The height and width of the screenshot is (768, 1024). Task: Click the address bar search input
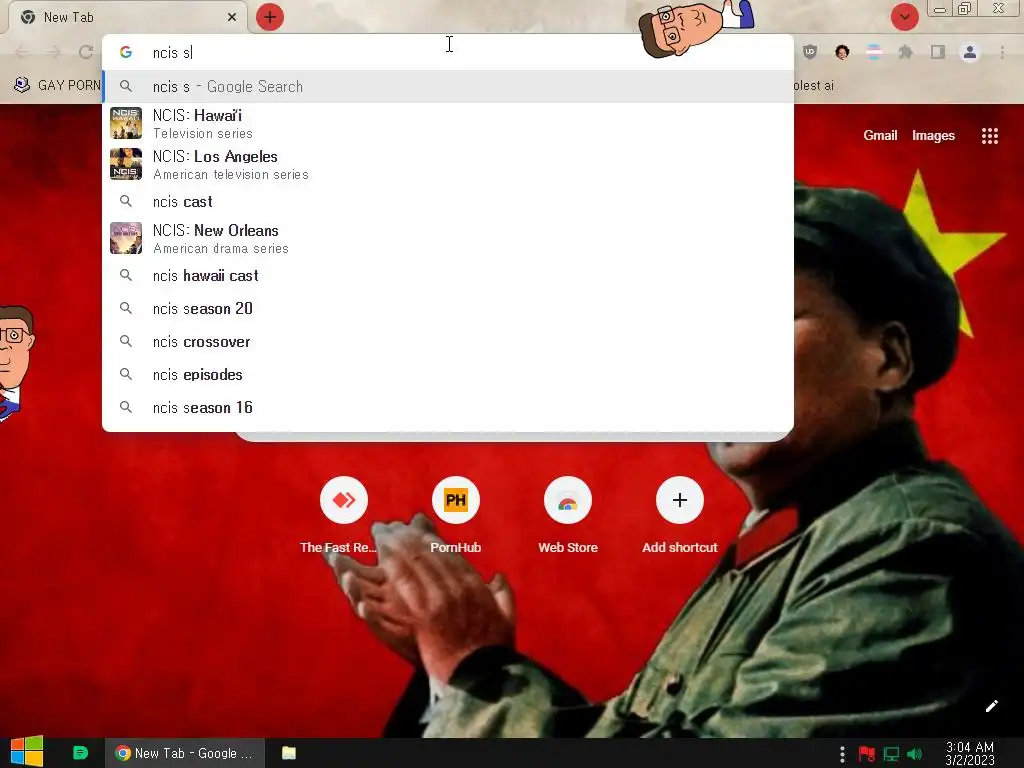tap(448, 52)
